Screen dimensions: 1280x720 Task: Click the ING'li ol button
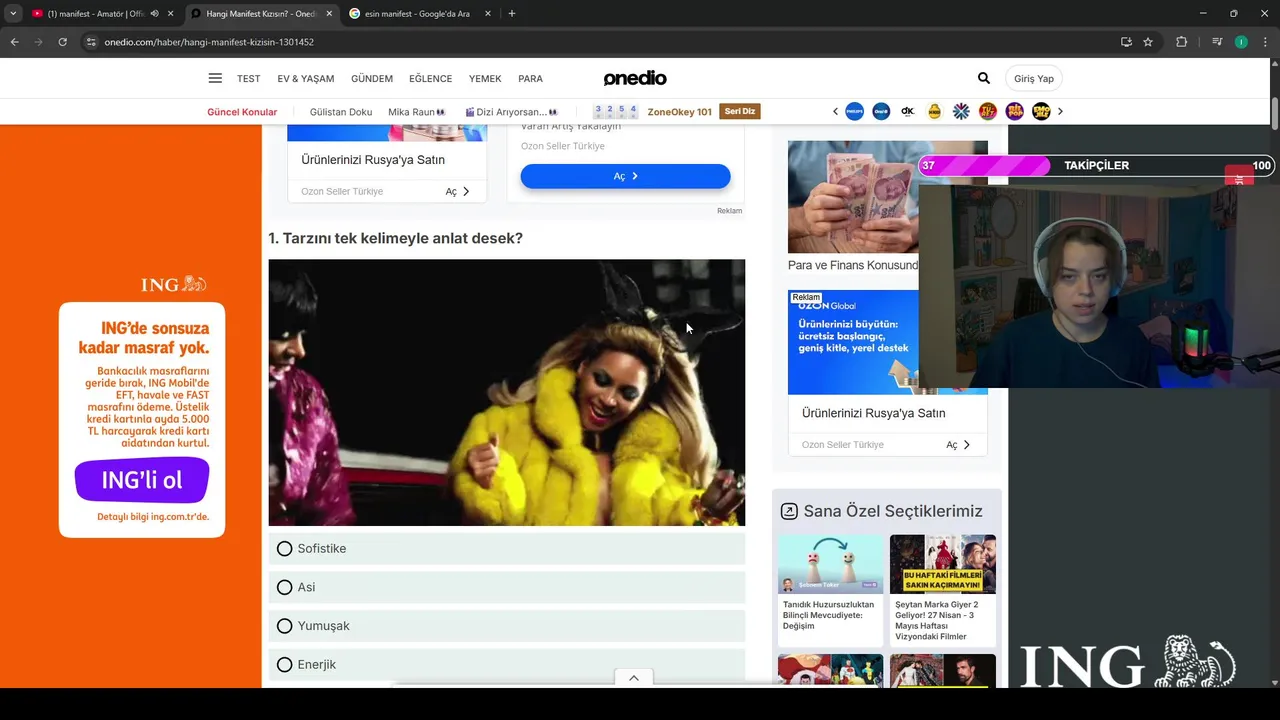(x=142, y=480)
